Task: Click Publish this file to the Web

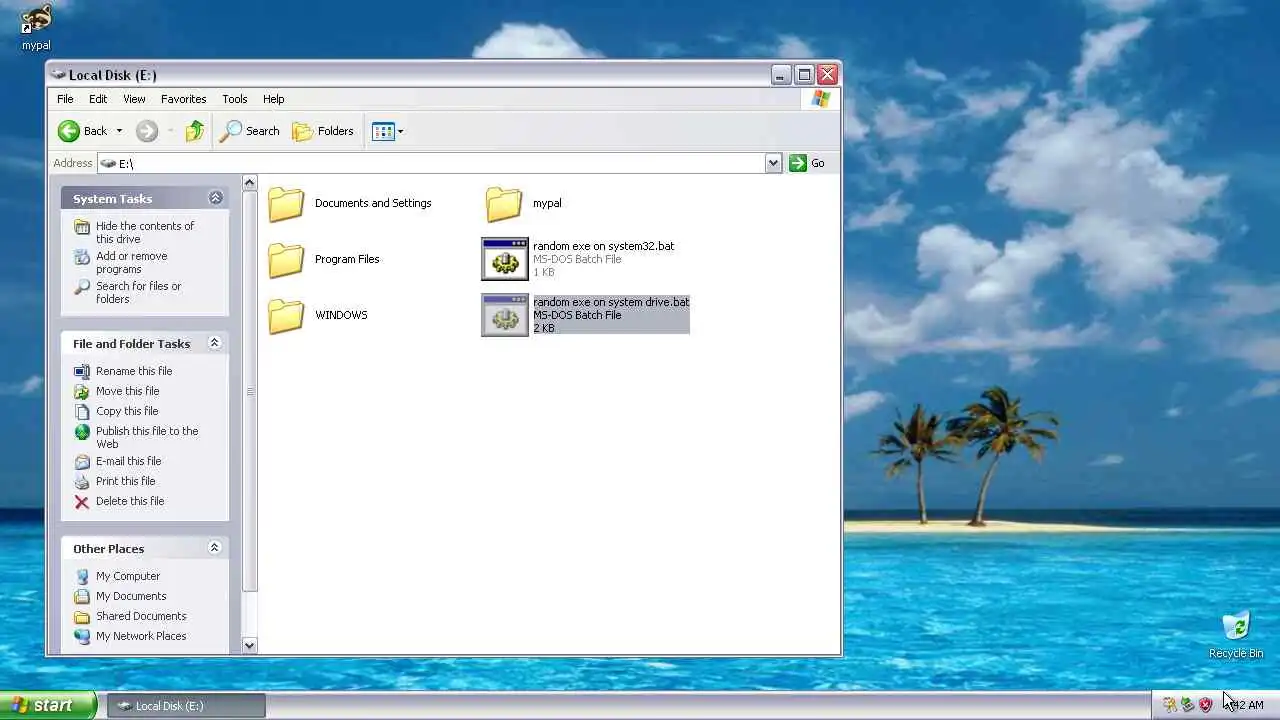Action: [x=147, y=437]
